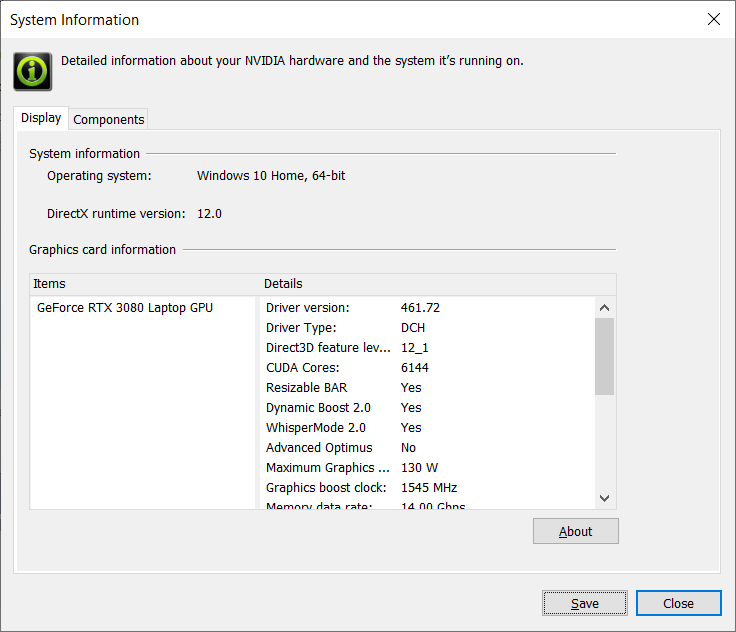The width and height of the screenshot is (736, 632).
Task: Click the Driver version value 461.72
Action: [x=420, y=308]
